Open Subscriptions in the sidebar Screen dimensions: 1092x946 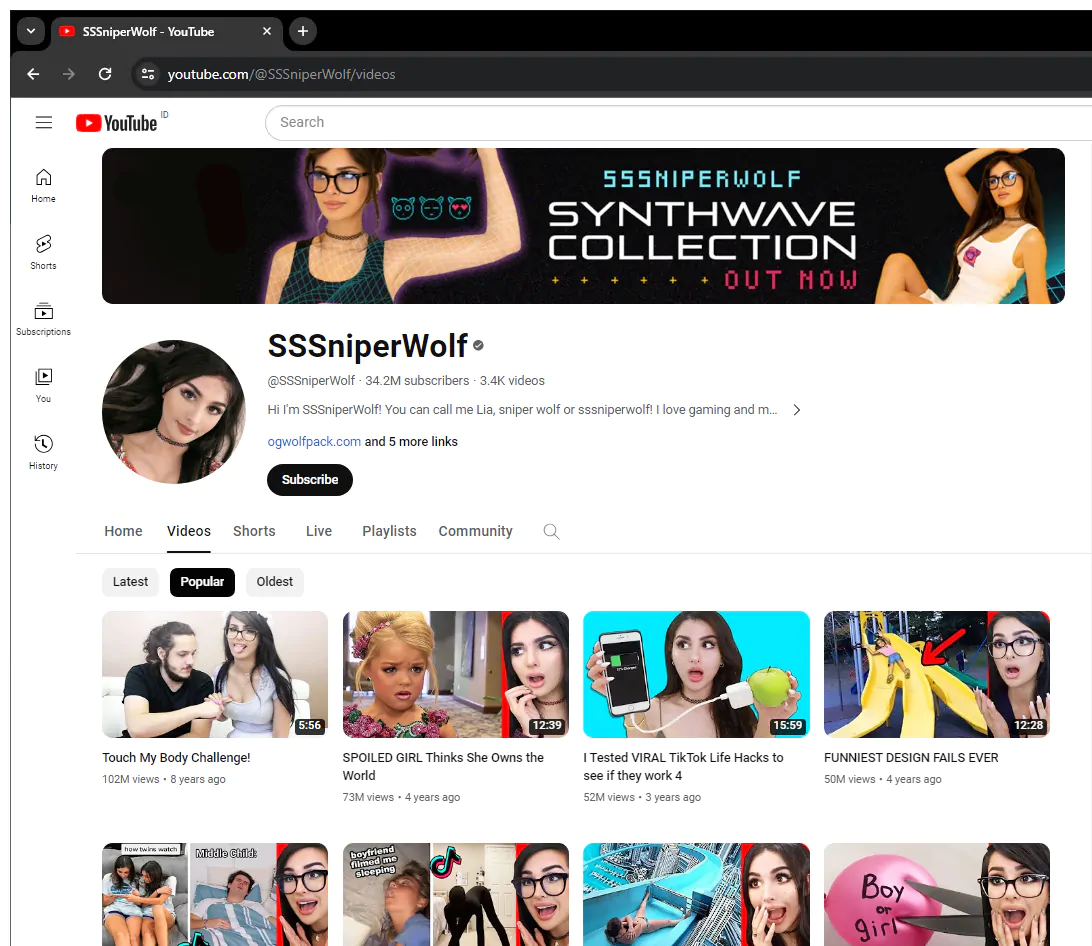43,319
